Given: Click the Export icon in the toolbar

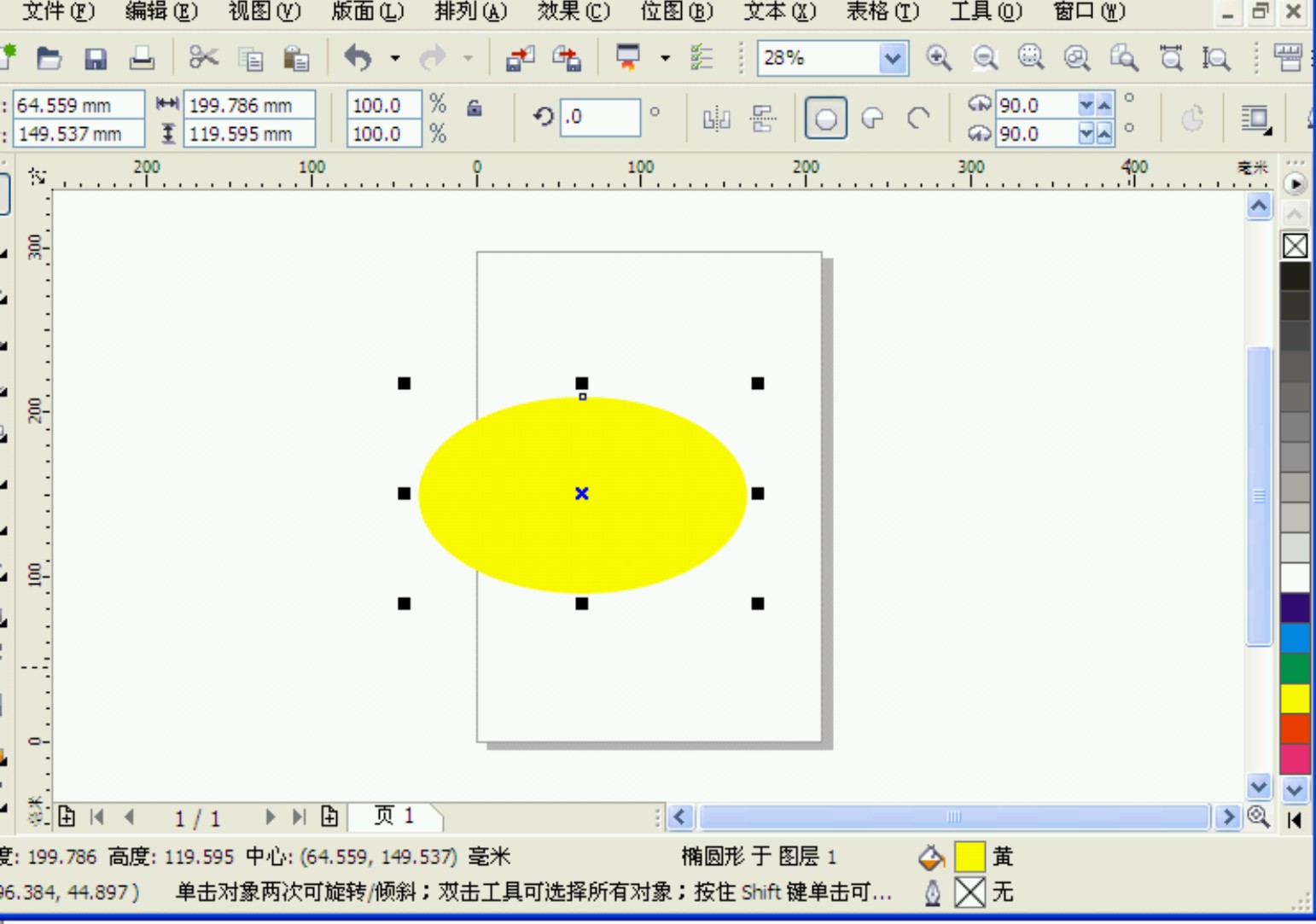Looking at the screenshot, I should click(567, 58).
